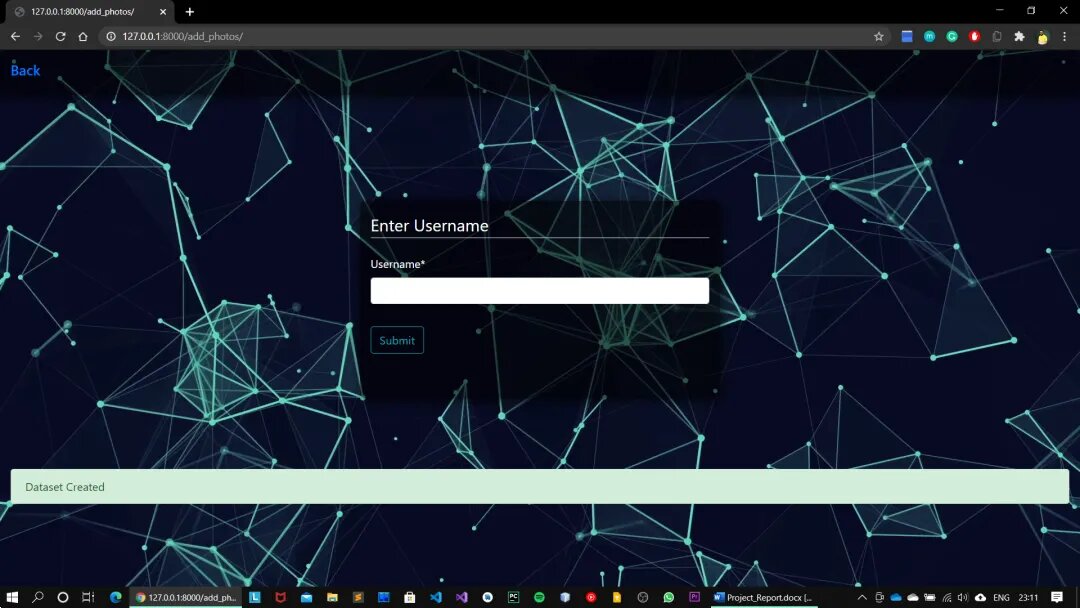
Task: Open the battery status tray icon
Action: coord(929,597)
